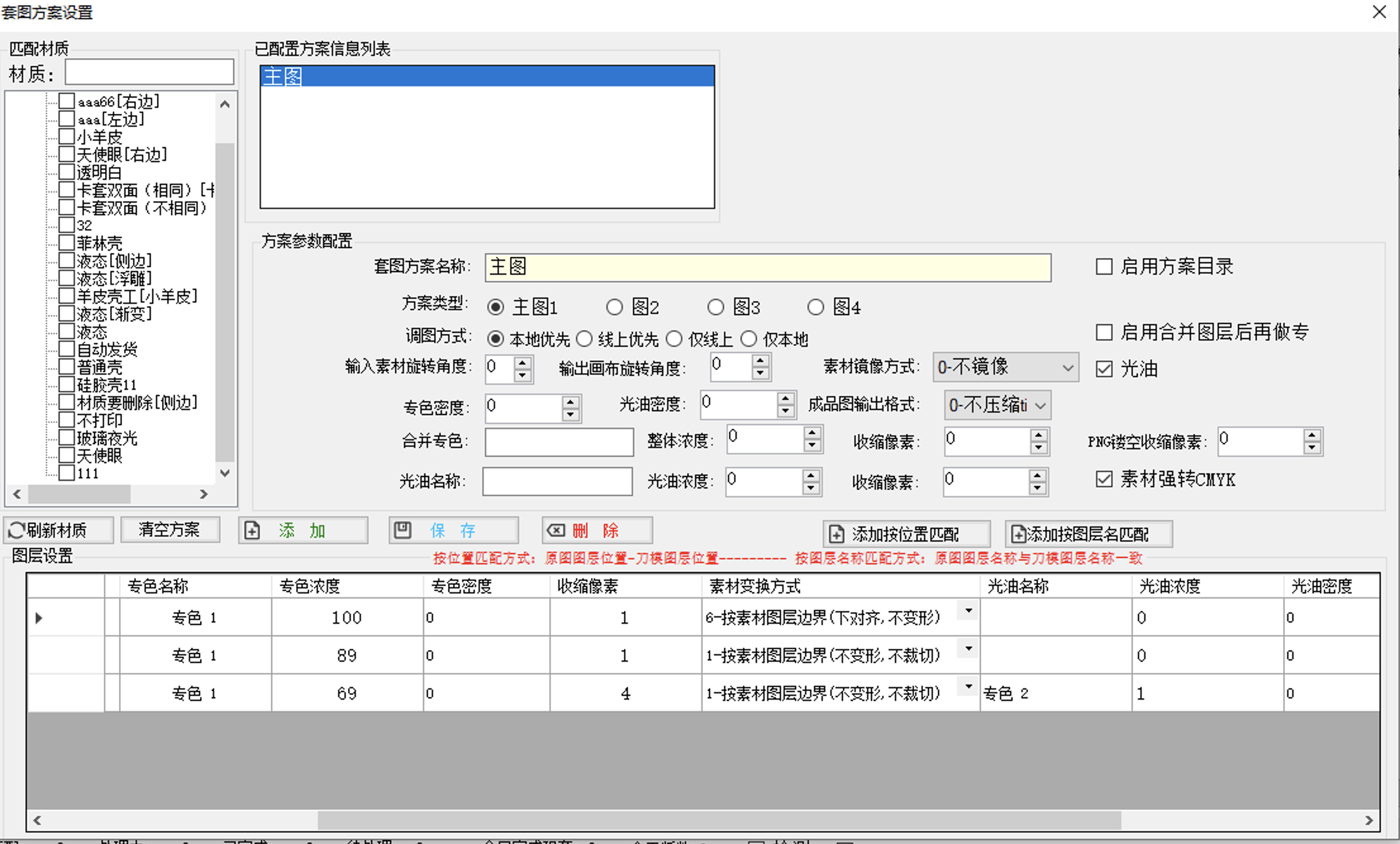Click the Add (添加) document icon
This screenshot has height=844, width=1400.
click(253, 530)
